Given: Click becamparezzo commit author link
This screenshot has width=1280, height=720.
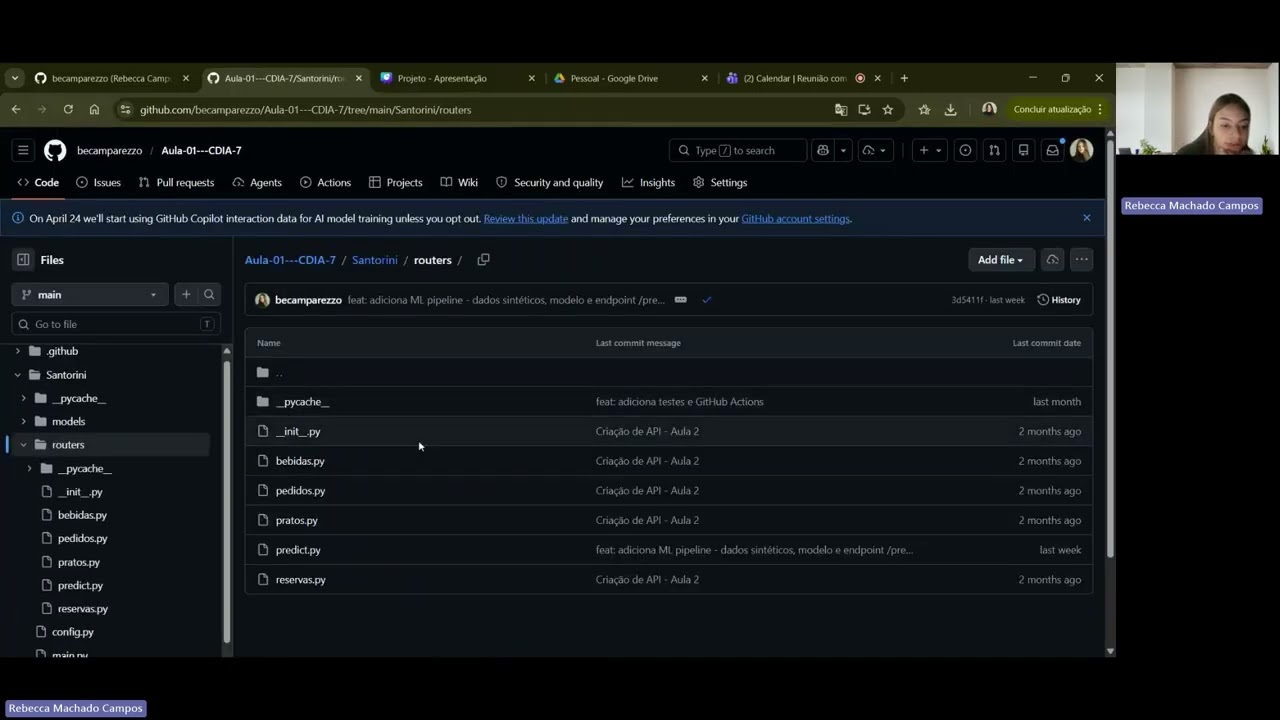Looking at the screenshot, I should (x=308, y=300).
